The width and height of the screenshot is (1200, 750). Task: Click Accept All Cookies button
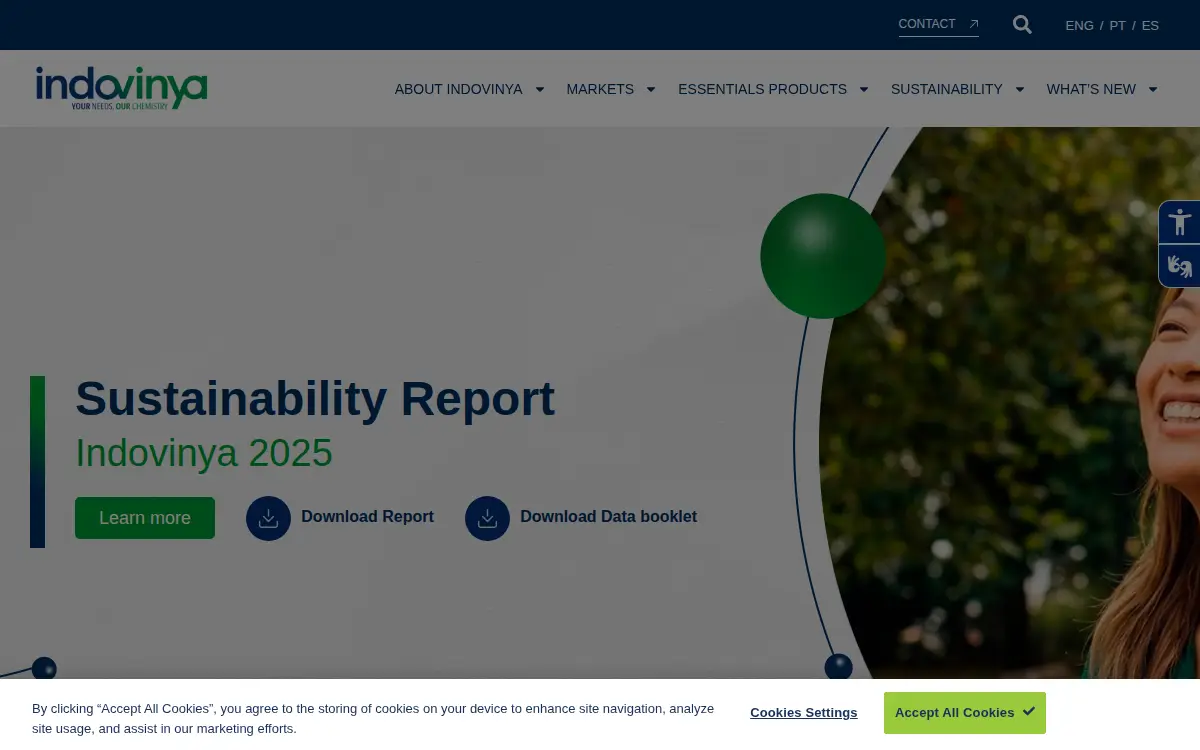tap(964, 713)
